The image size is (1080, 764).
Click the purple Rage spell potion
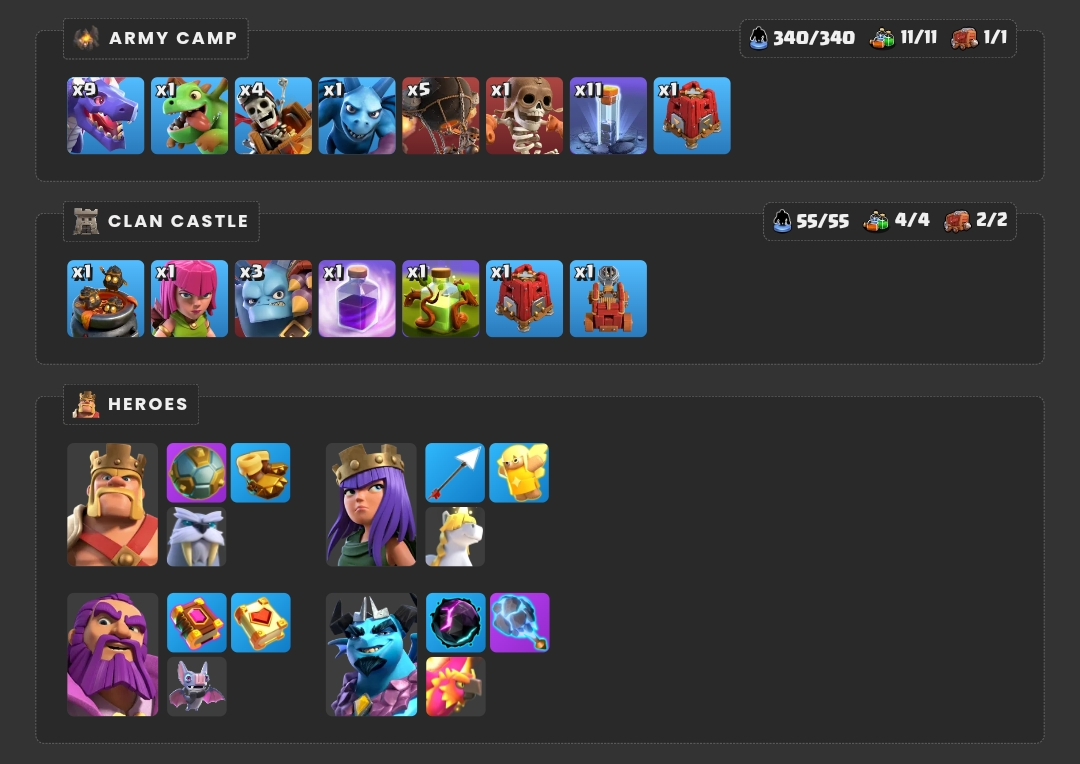(x=357, y=298)
